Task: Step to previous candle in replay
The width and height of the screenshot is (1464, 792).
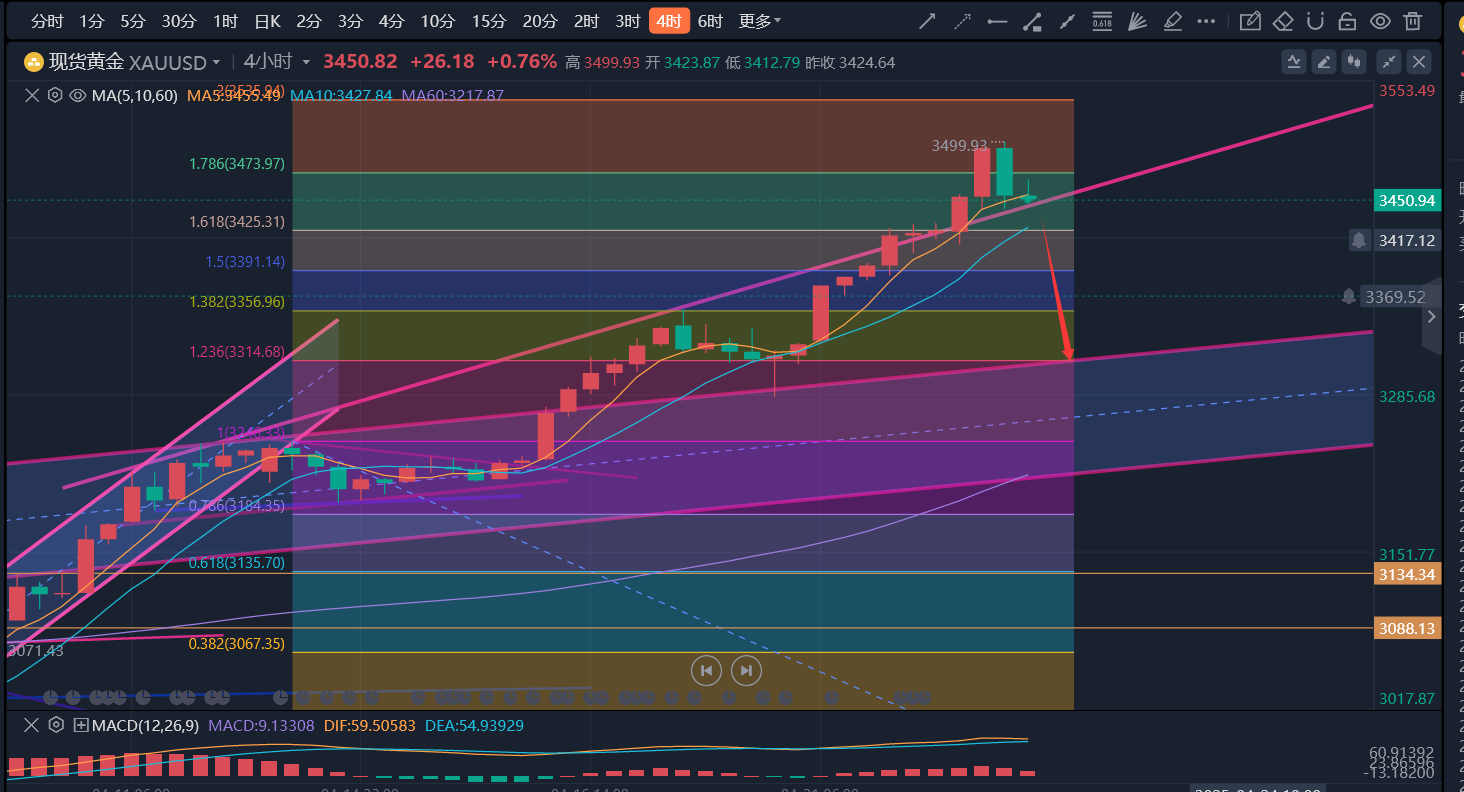Action: 706,670
